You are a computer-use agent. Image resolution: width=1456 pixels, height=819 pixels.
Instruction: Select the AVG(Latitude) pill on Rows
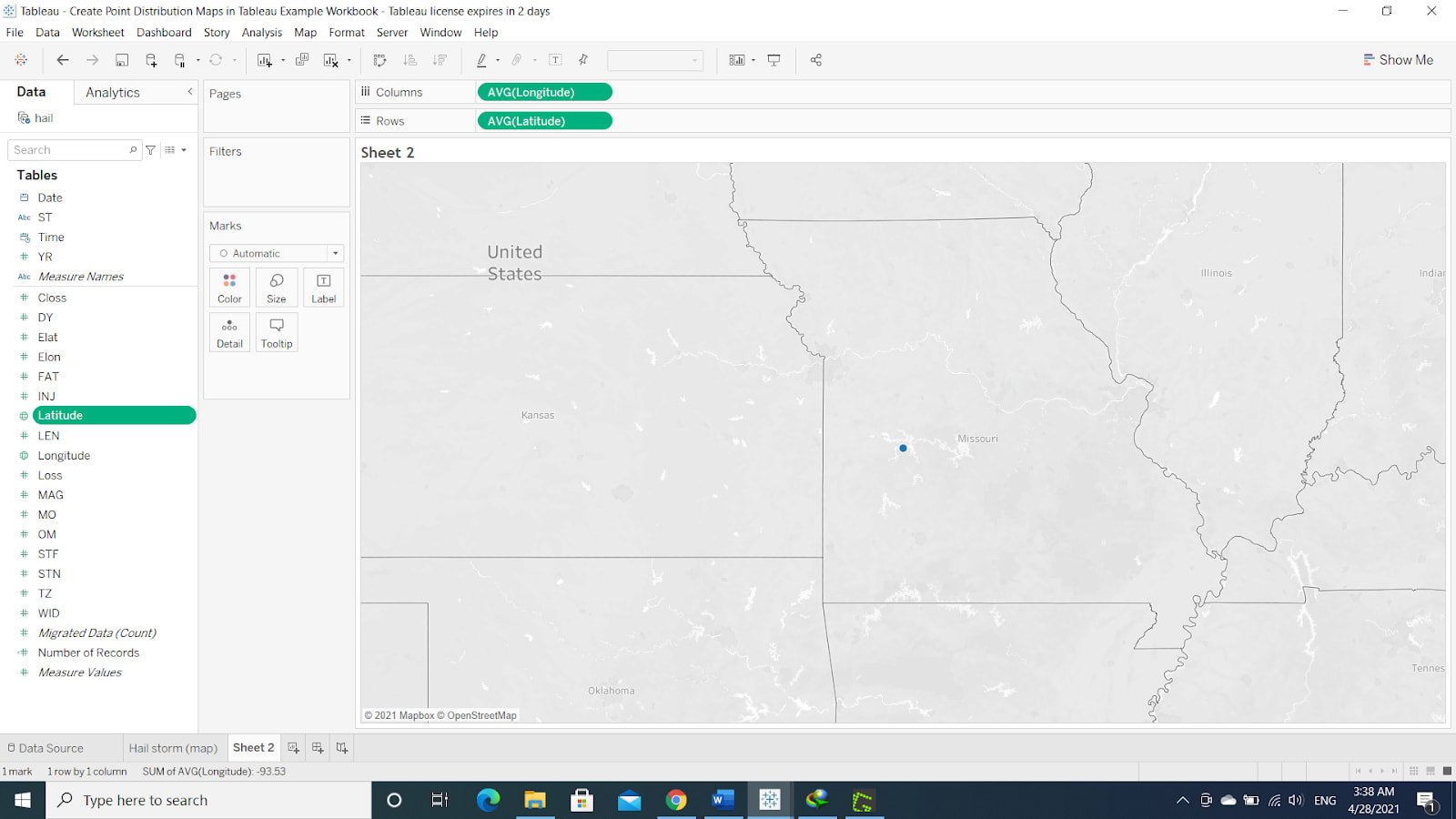[x=544, y=121]
